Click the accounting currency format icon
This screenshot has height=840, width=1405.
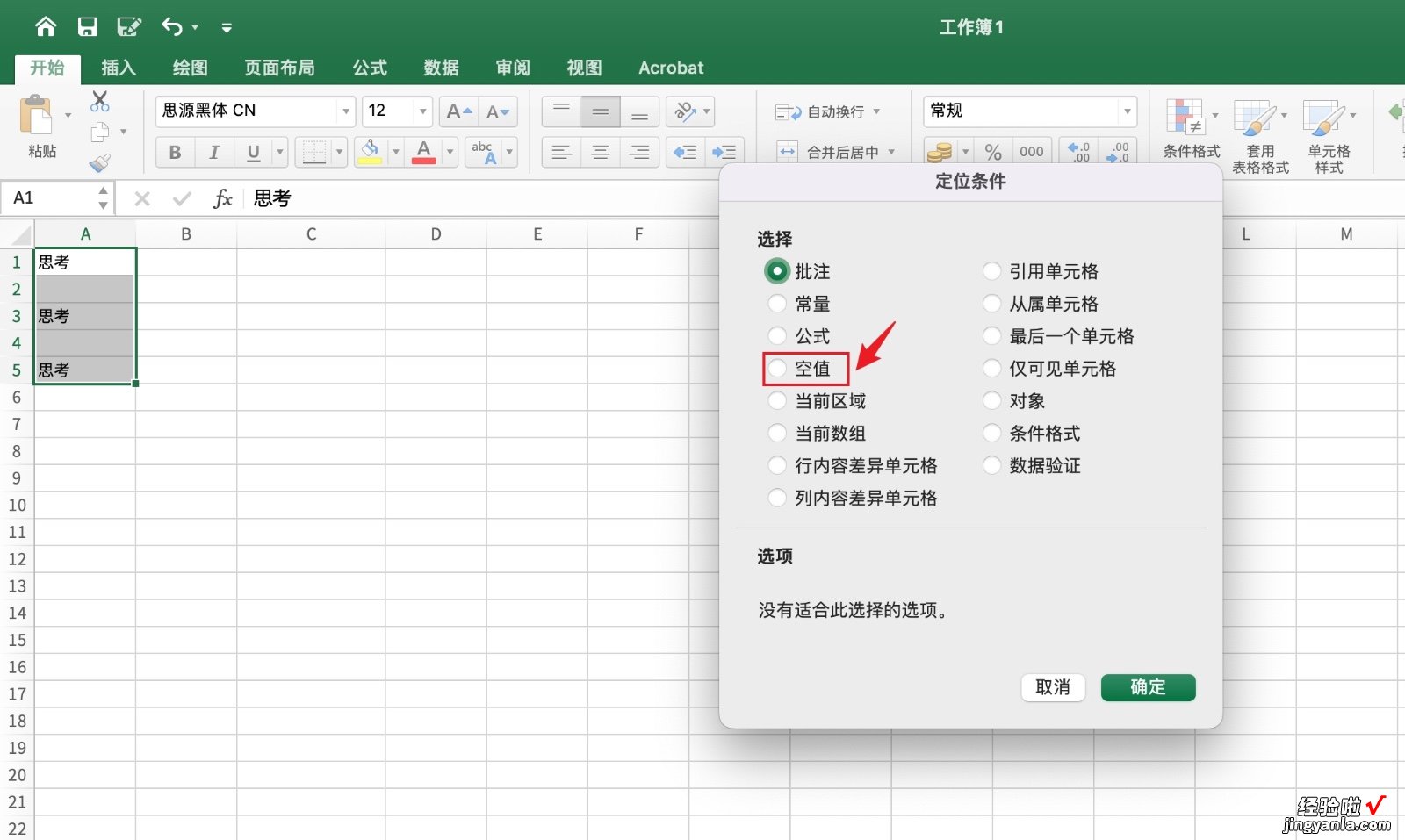940,153
